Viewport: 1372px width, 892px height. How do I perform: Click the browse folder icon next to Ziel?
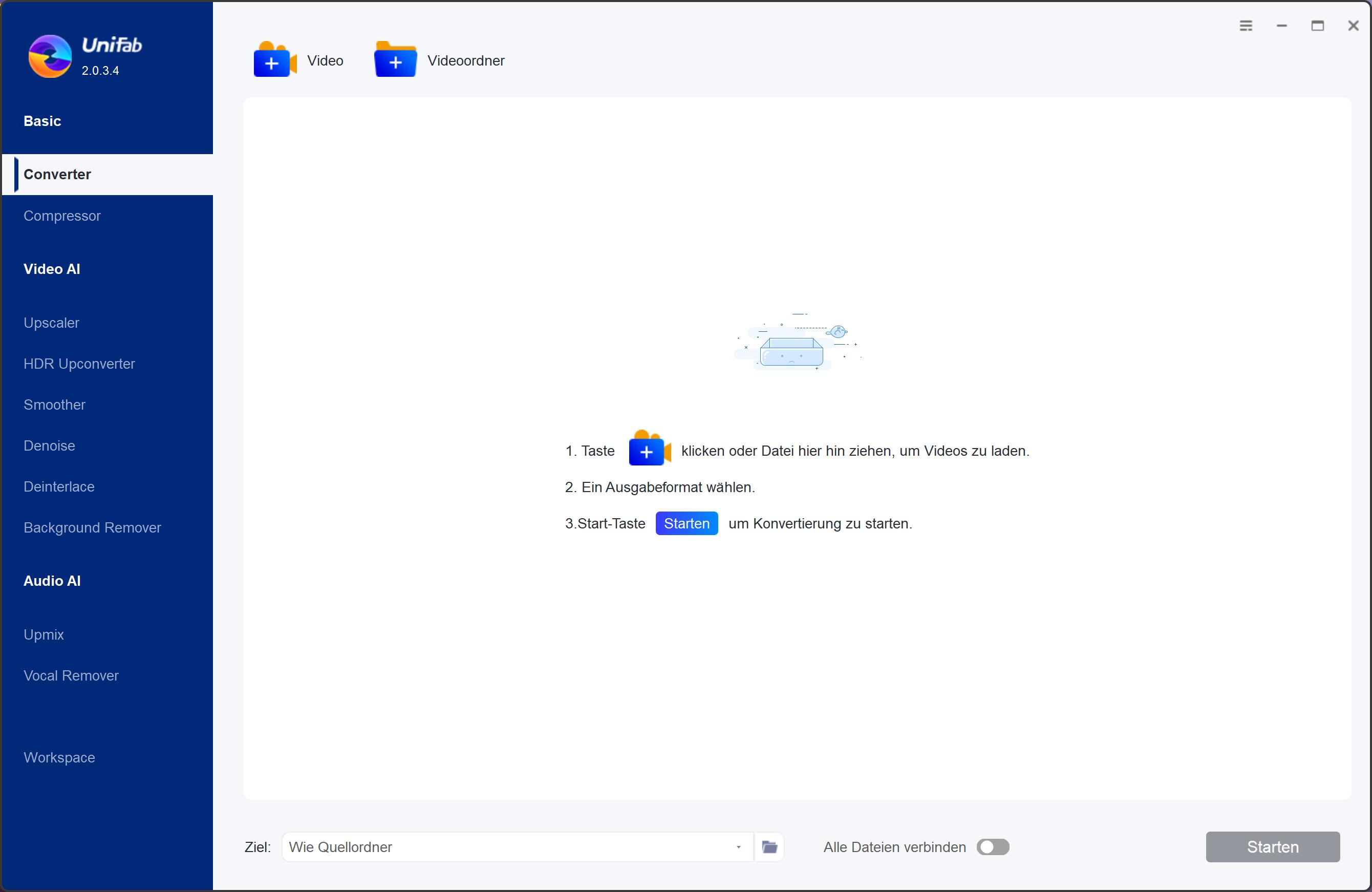click(770, 846)
